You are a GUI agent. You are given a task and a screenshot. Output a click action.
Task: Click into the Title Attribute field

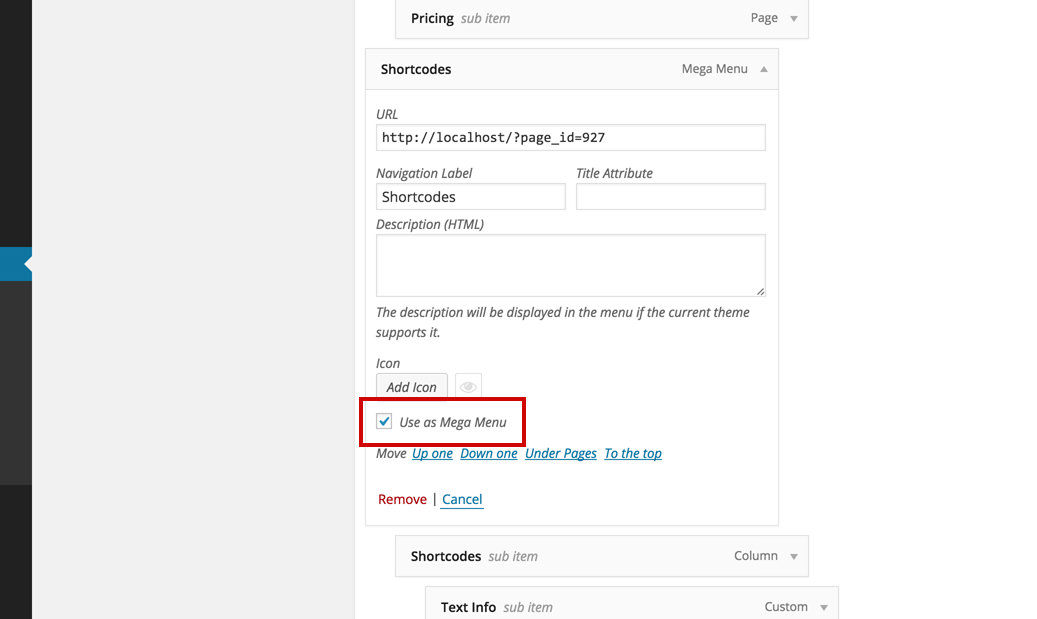[x=671, y=196]
